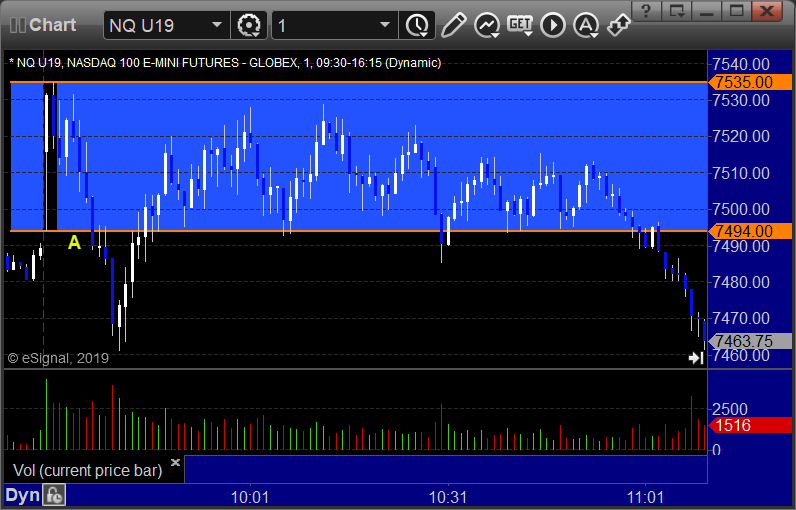Open the window options dropdown in title bar
This screenshot has width=796, height=510.
677,10
